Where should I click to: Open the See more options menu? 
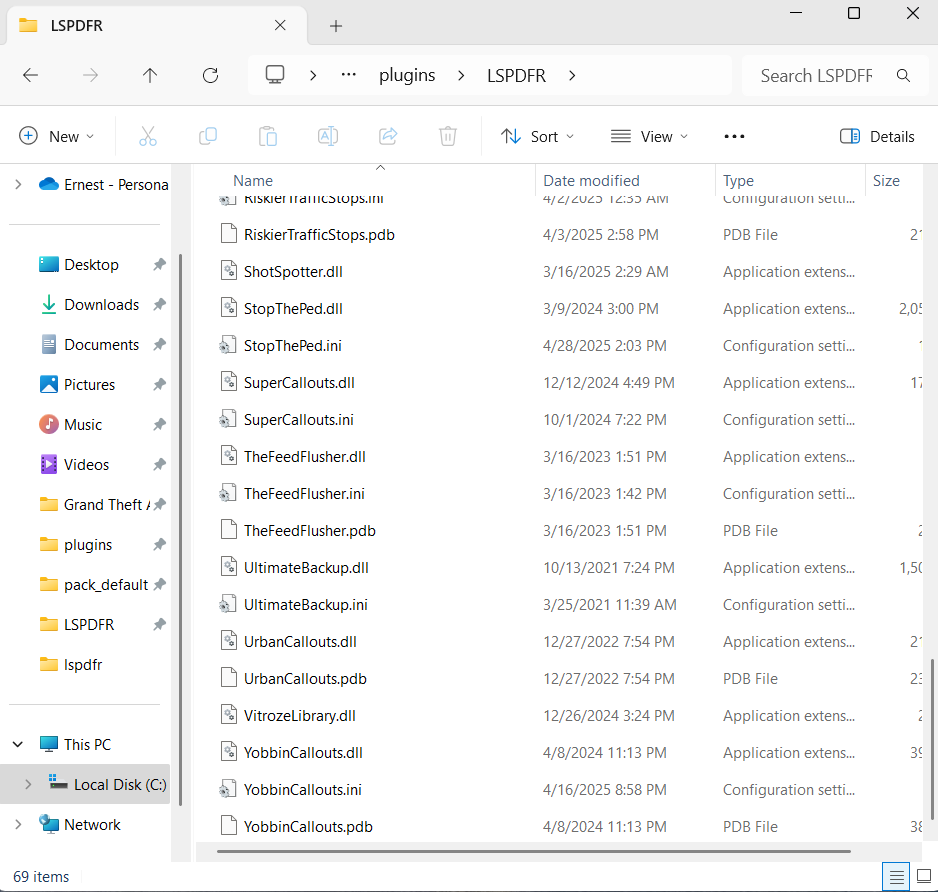[x=734, y=136]
